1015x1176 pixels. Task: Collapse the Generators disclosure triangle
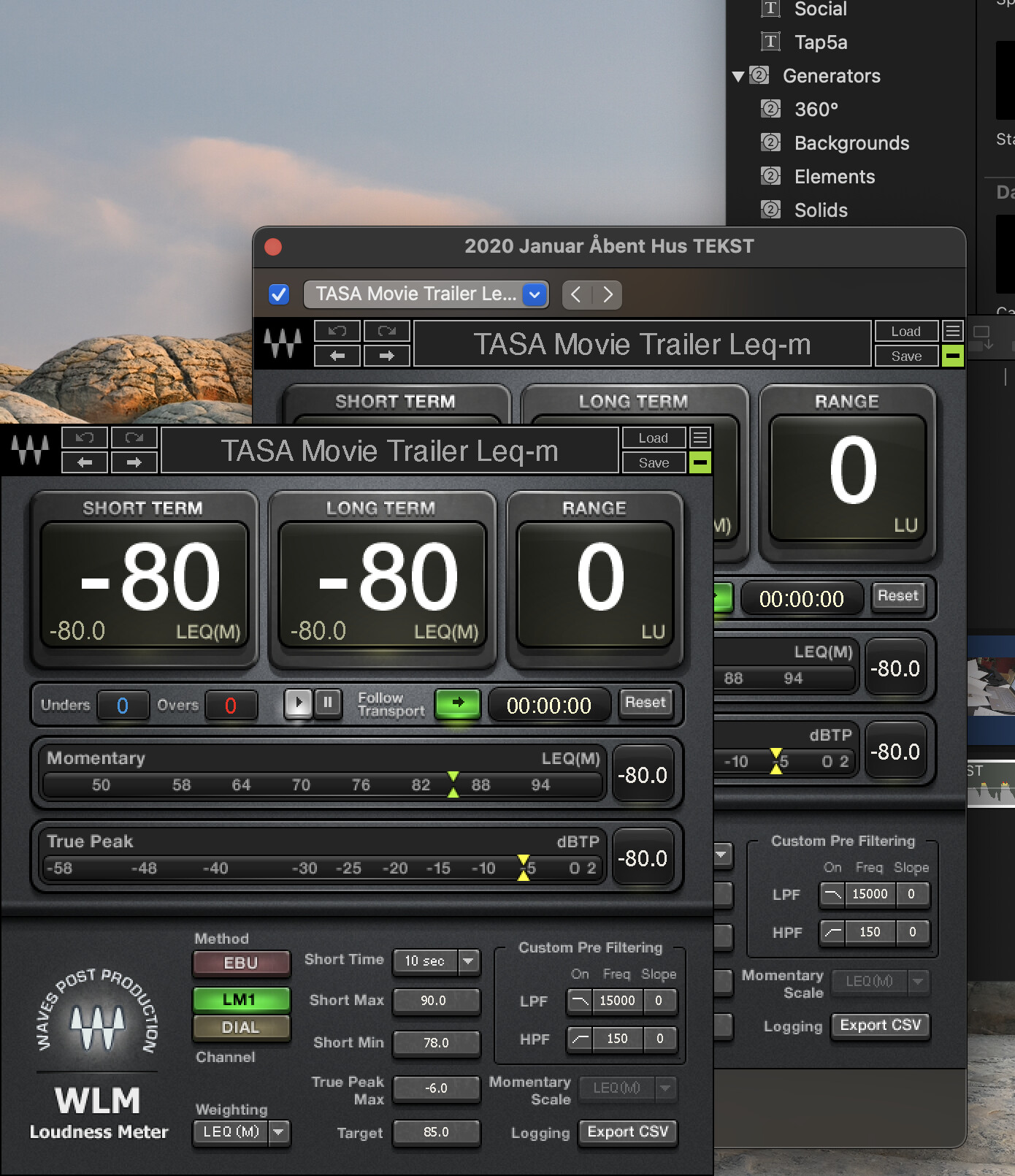click(x=738, y=76)
